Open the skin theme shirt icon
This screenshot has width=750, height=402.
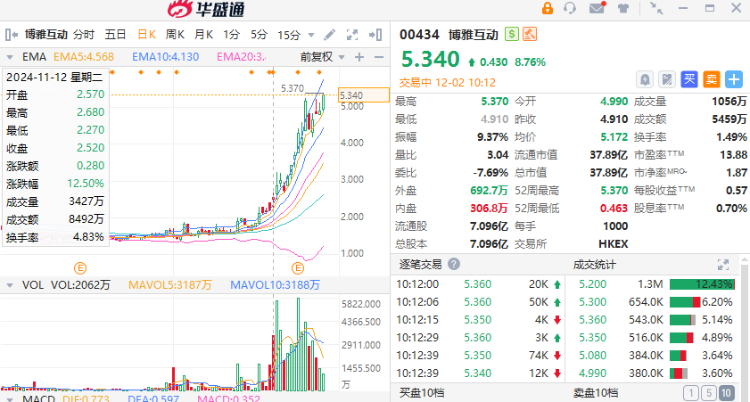[623, 8]
